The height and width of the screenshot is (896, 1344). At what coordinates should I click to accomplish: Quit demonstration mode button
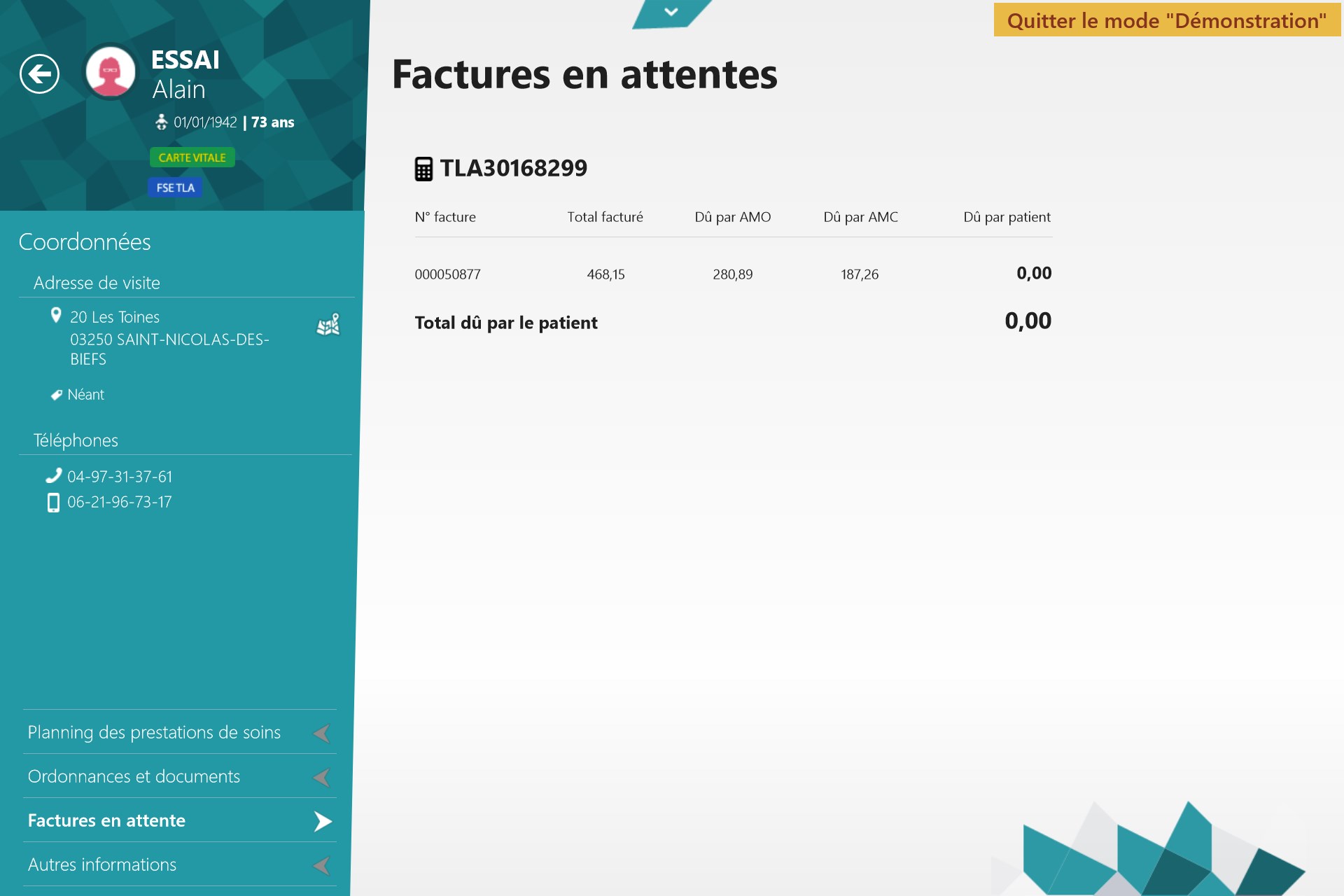coord(1167,20)
